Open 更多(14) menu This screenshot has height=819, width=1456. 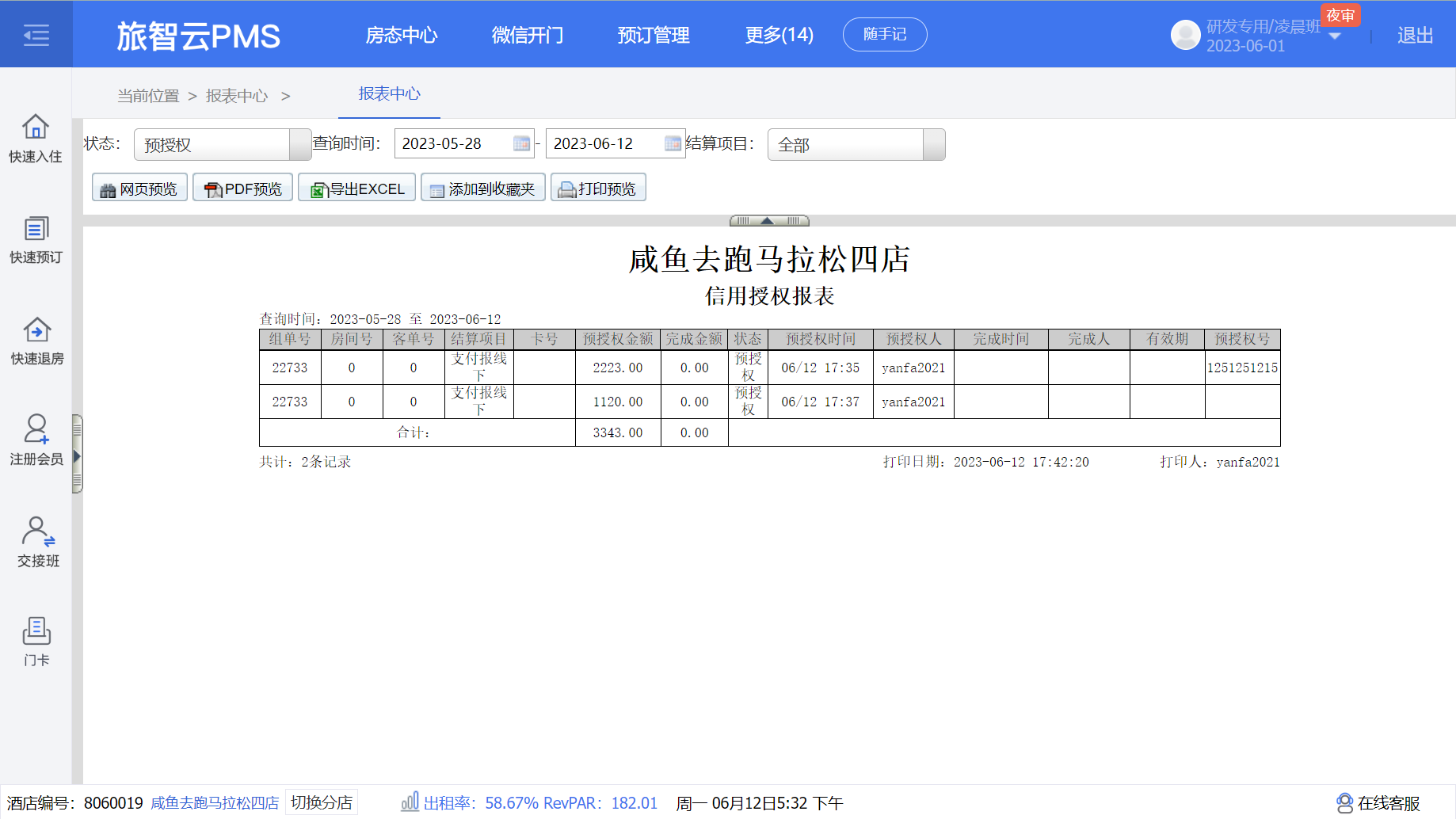779,35
